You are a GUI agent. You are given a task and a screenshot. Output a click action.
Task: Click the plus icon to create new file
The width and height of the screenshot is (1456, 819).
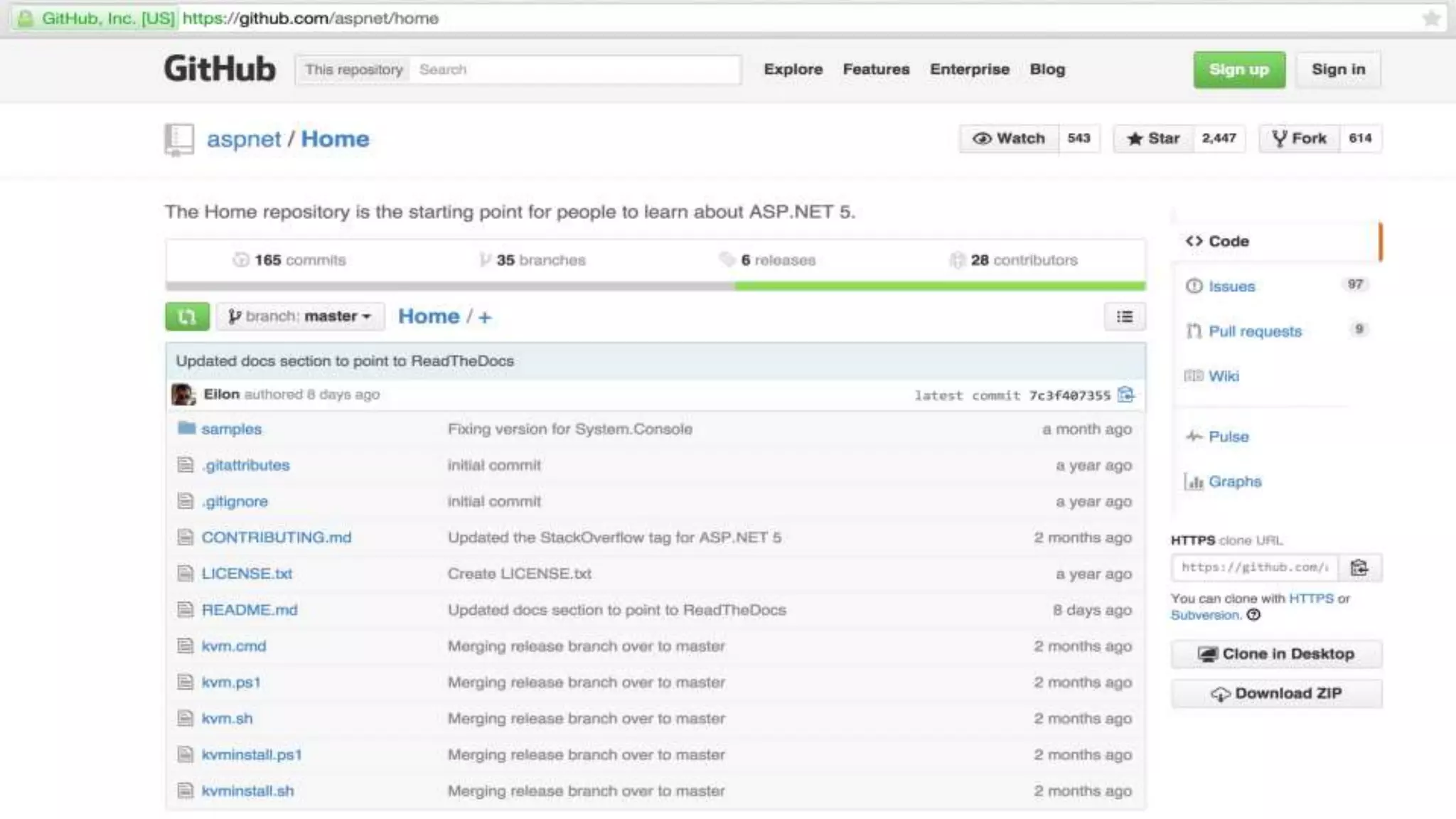coord(485,317)
